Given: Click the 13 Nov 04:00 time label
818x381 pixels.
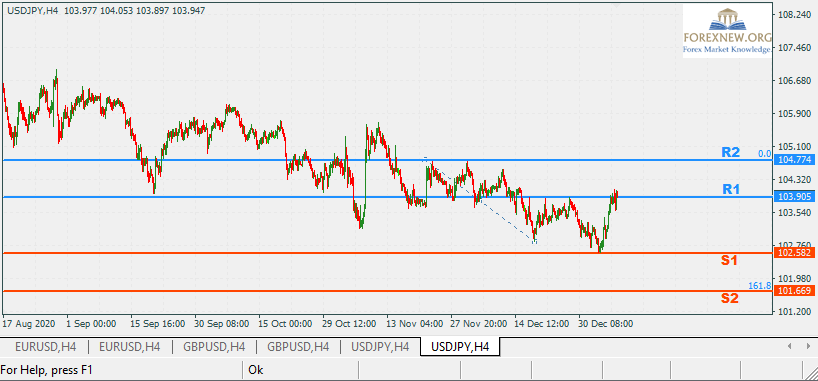Looking at the screenshot, I should point(414,324).
